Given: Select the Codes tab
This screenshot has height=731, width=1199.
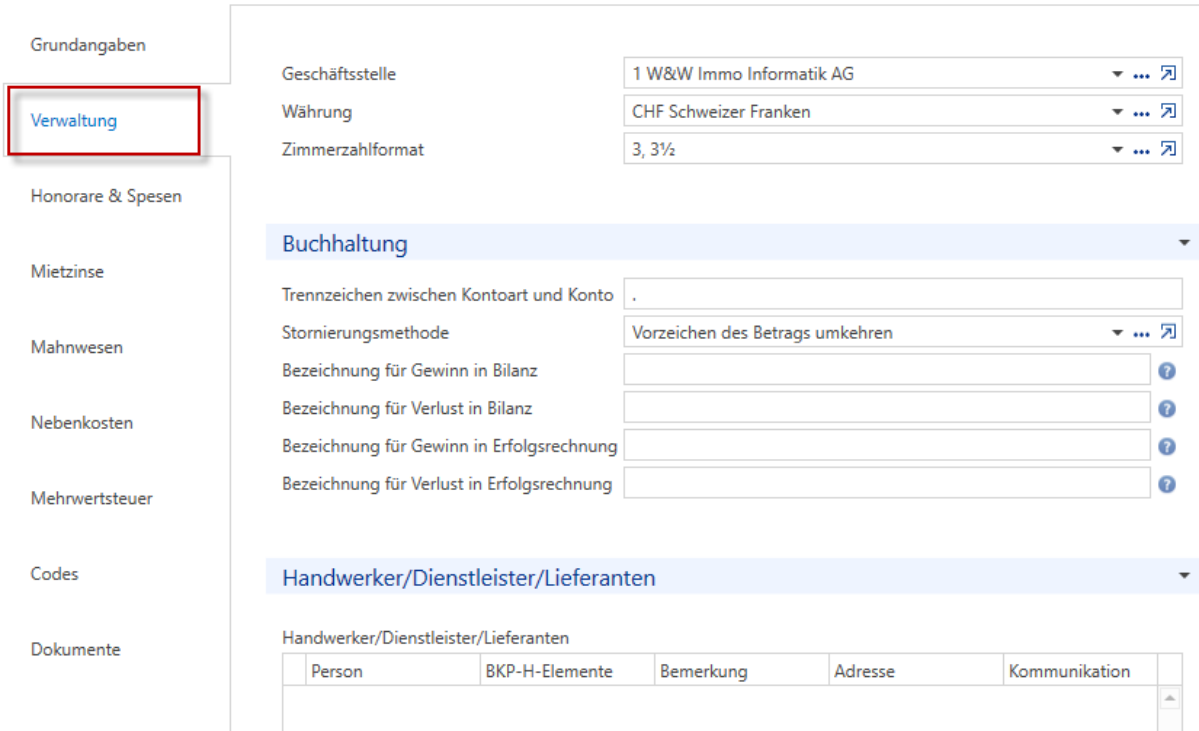Looking at the screenshot, I should [54, 574].
